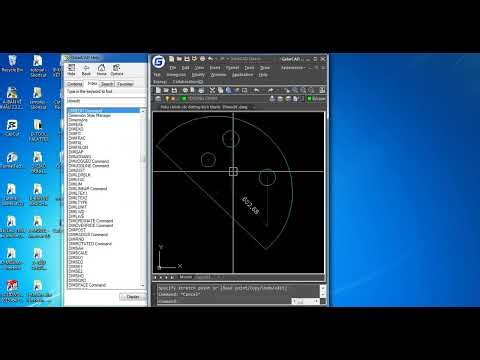The width and height of the screenshot is (480, 360).
Task: Click green ByLayer color swatch at right
Action: pyautogui.click(x=309, y=99)
